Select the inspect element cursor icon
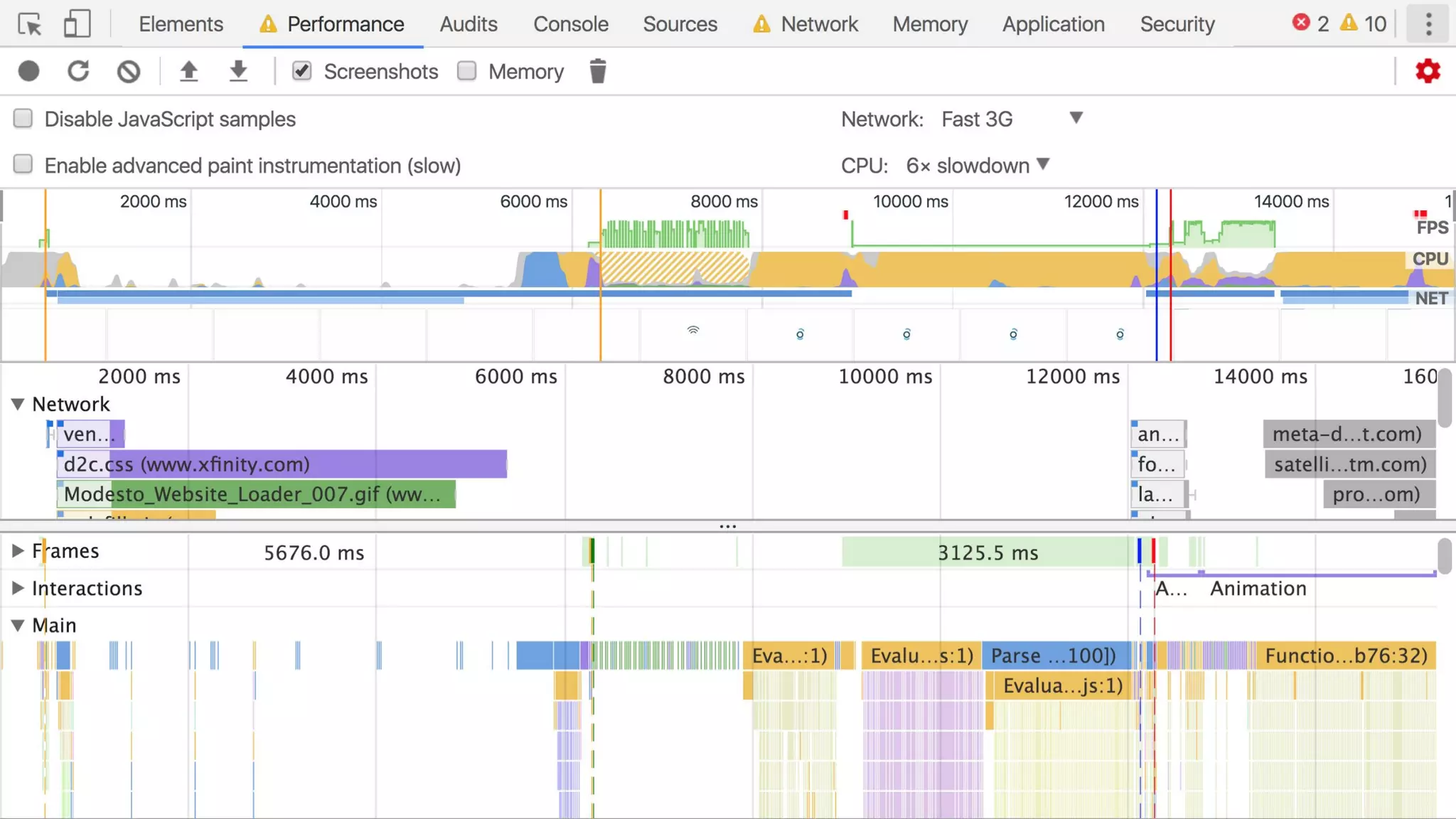 (30, 24)
